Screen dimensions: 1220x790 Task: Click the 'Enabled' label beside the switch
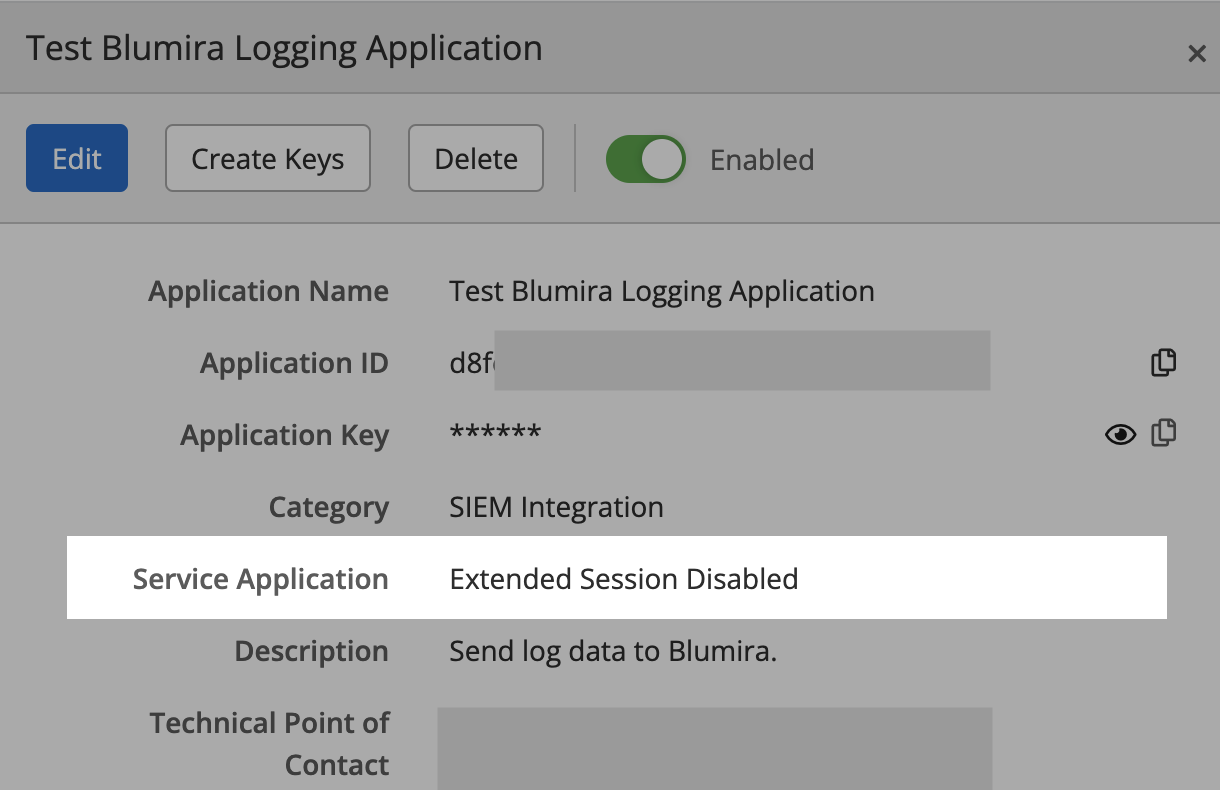[762, 160]
